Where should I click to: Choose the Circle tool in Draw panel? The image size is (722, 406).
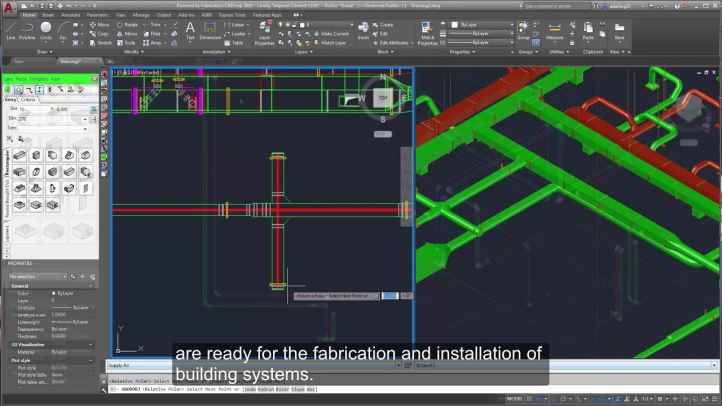click(x=46, y=29)
